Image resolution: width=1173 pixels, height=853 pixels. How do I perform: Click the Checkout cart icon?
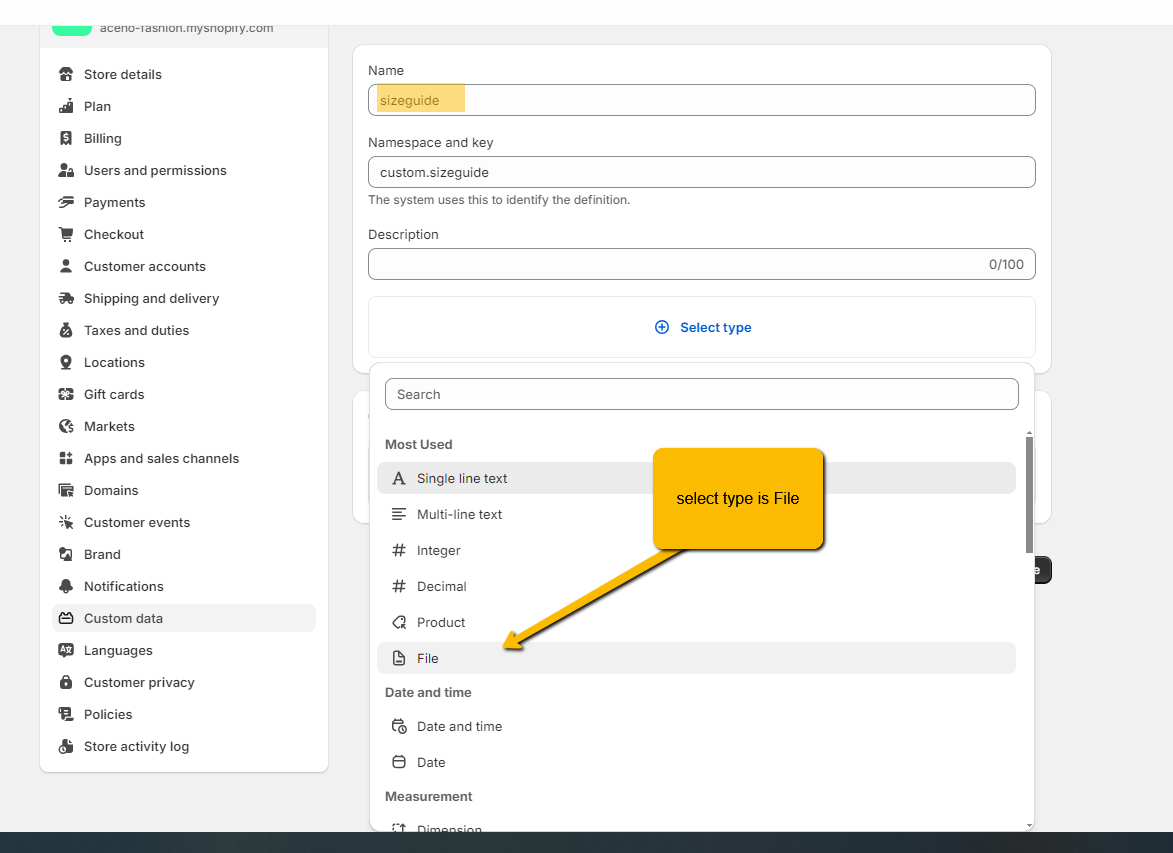tap(66, 234)
